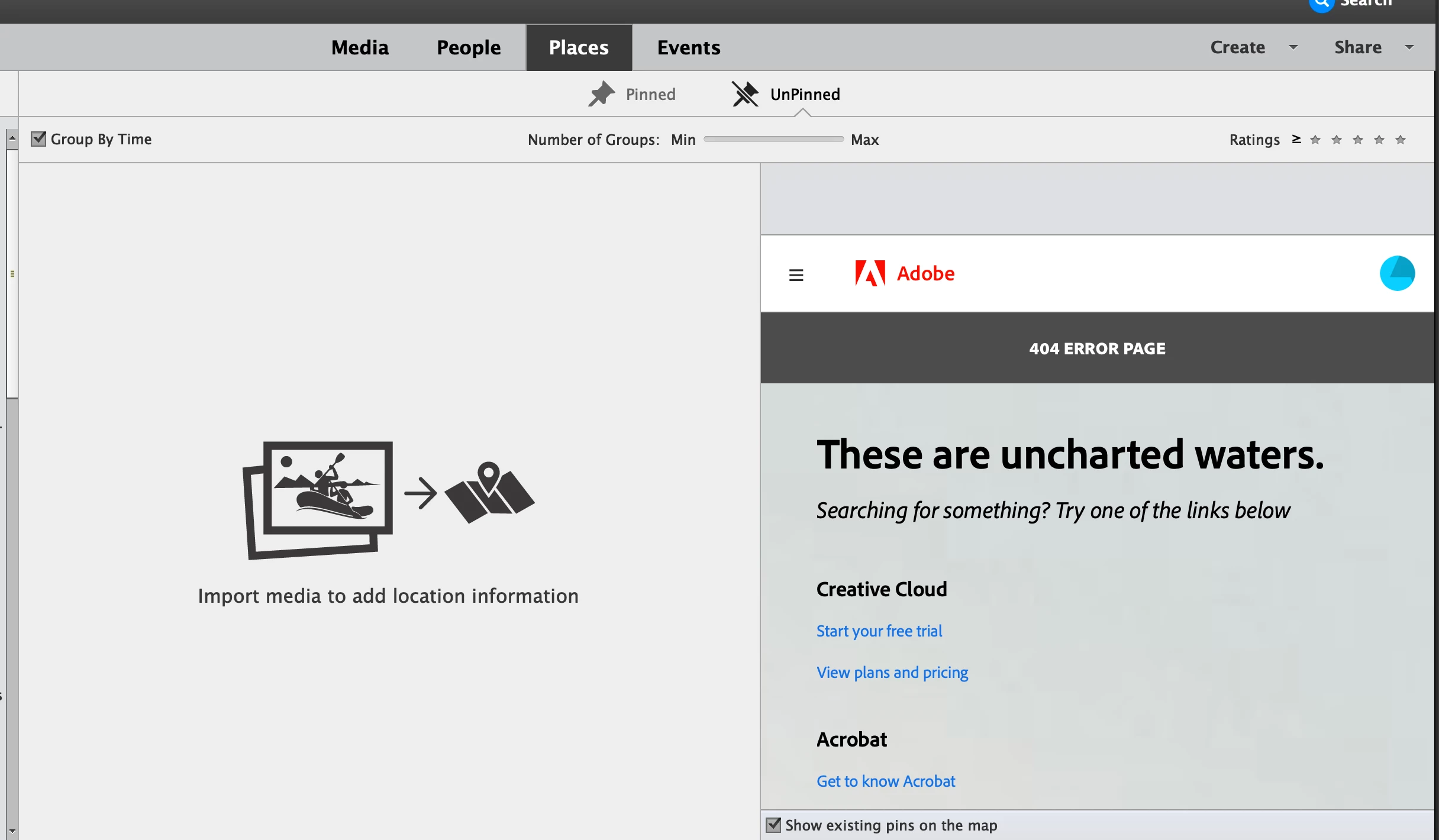
Task: Open View plans and pricing link
Action: coord(892,672)
